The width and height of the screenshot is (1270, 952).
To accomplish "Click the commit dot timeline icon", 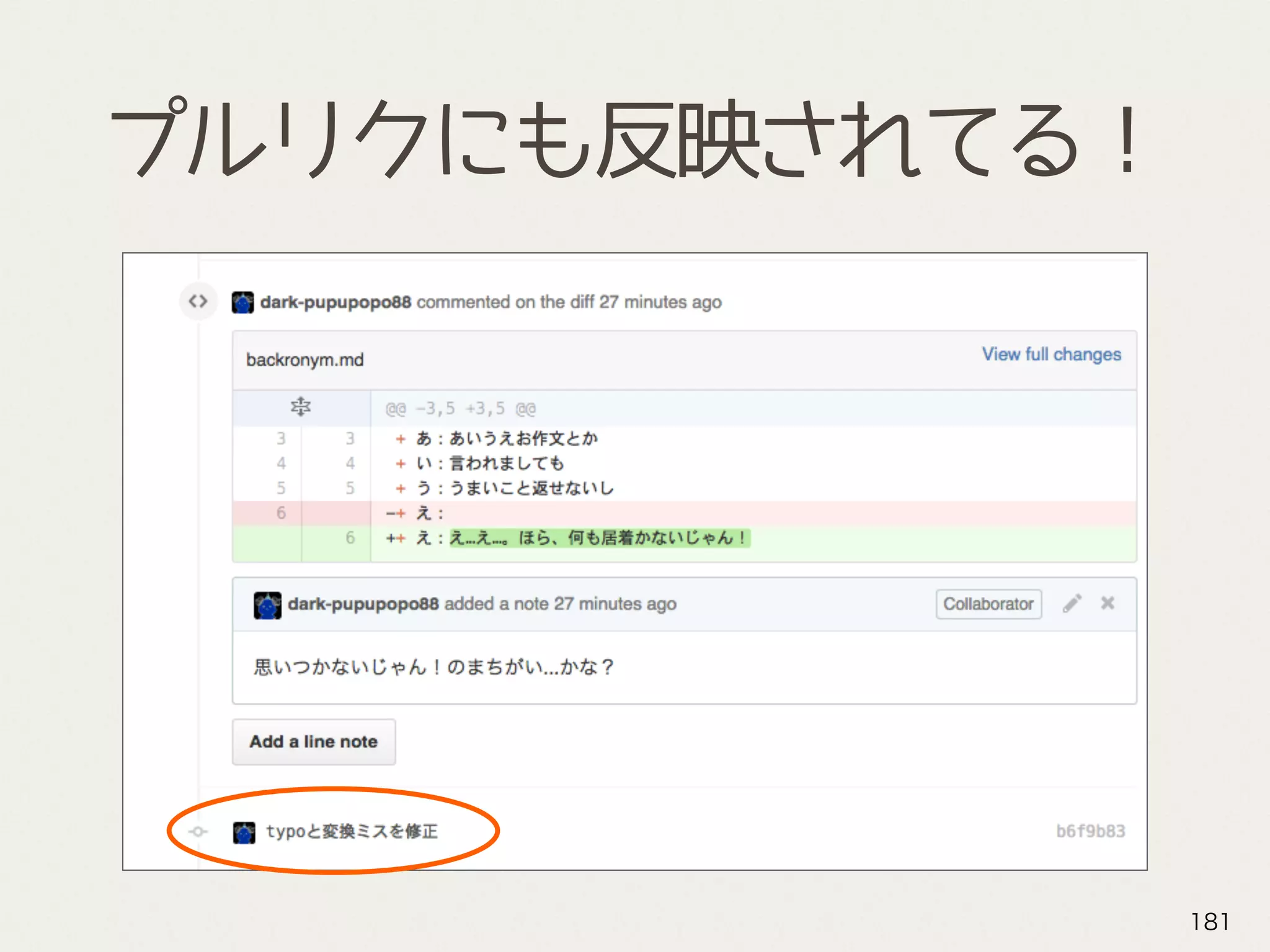I will coord(198,832).
